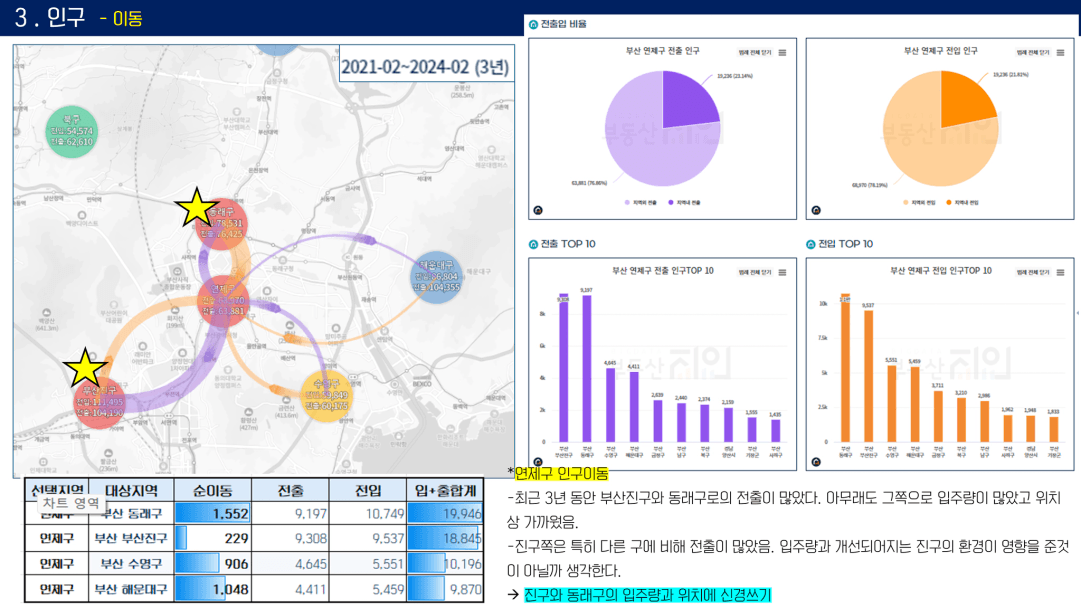Click the orange 1,833 기장군 bar in 전입 TOP 10
Viewport: 1081px width, 608px height.
[x=1053, y=429]
